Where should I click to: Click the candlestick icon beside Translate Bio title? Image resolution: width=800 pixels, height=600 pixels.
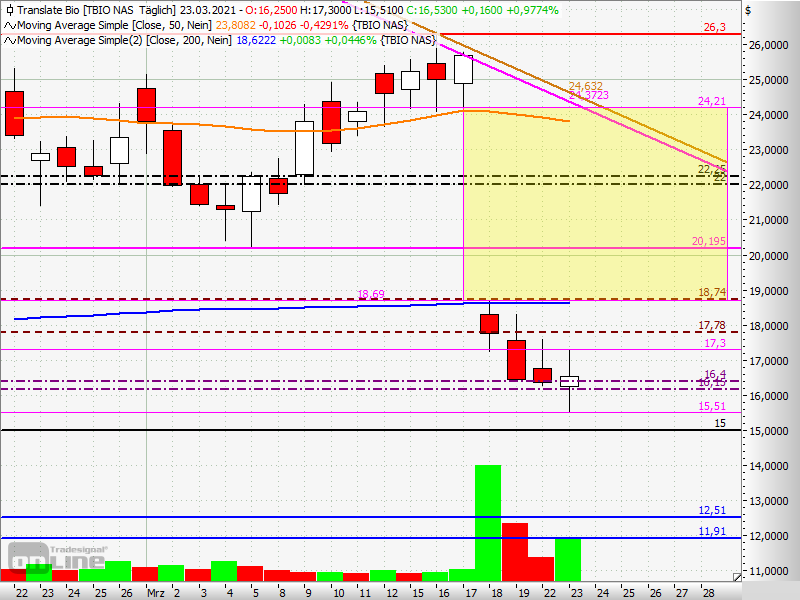click(x=9, y=10)
